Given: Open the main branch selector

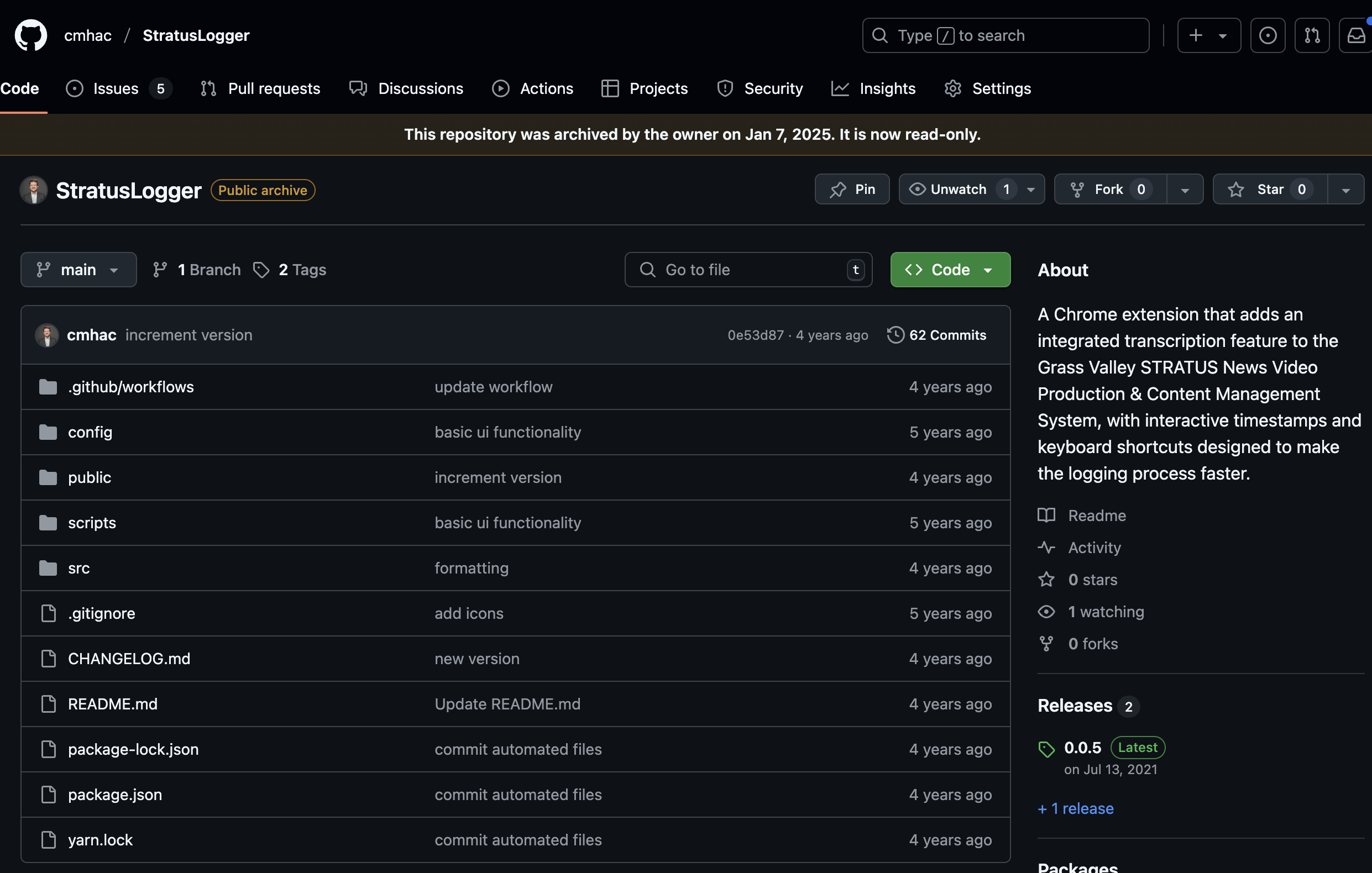Looking at the screenshot, I should point(78,270).
